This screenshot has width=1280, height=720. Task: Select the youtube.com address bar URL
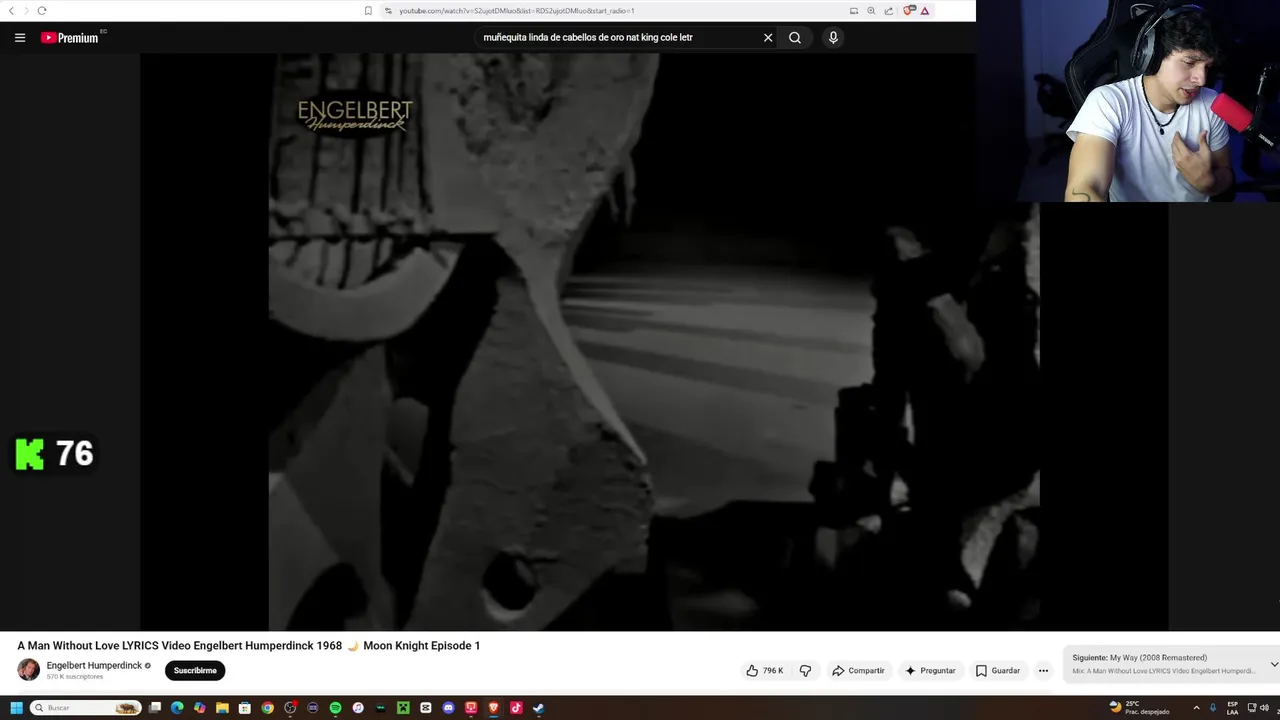click(x=516, y=11)
